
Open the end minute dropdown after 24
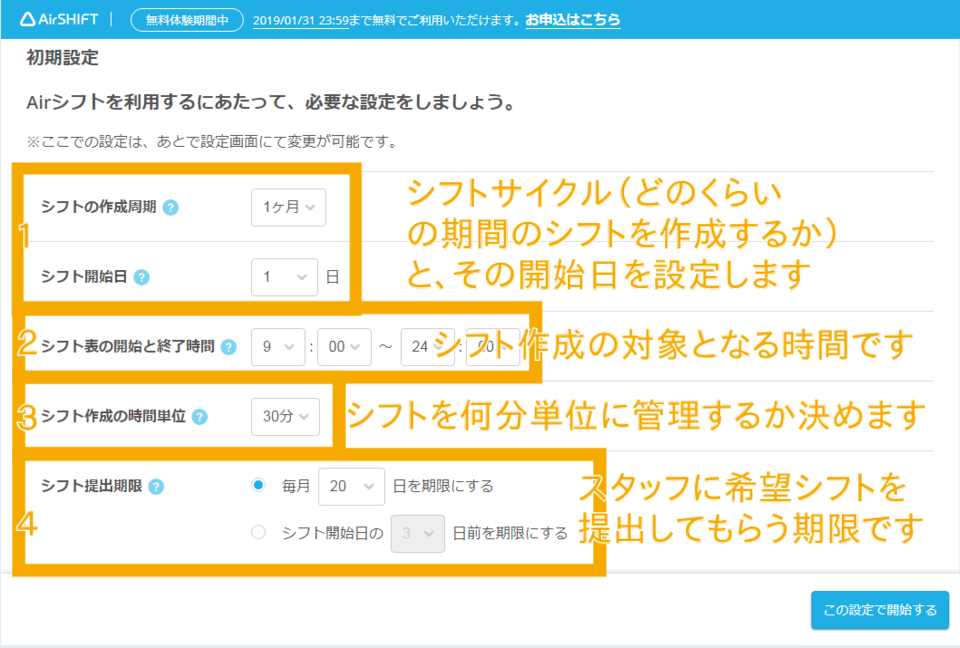492,347
